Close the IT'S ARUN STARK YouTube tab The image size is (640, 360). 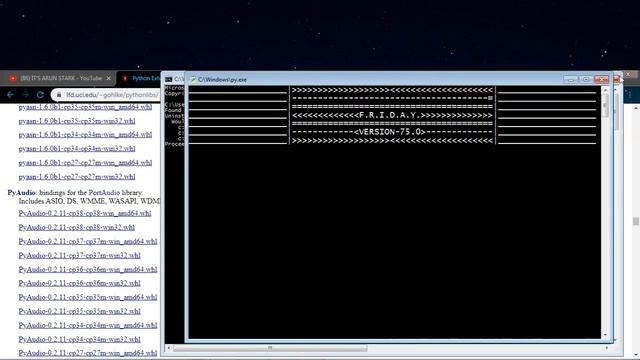(x=109, y=78)
